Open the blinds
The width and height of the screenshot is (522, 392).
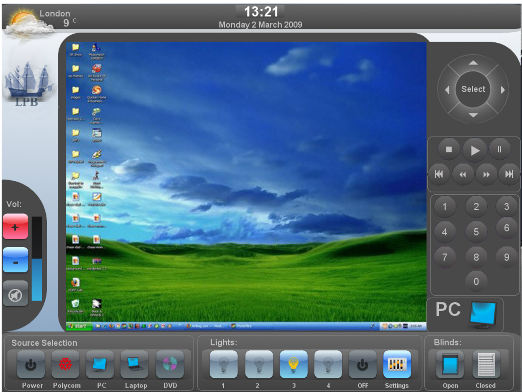point(450,364)
